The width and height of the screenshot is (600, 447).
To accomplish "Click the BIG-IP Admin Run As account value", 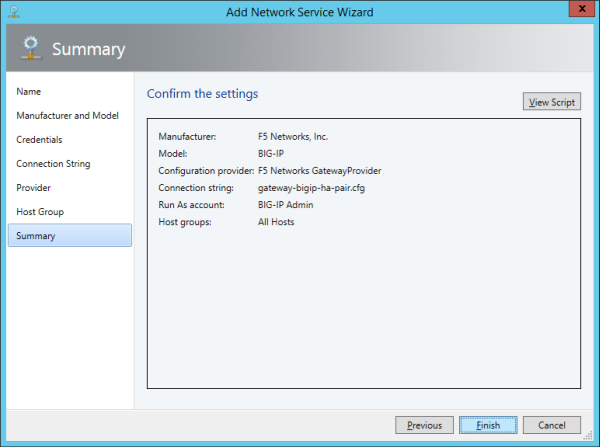I will 287,205.
